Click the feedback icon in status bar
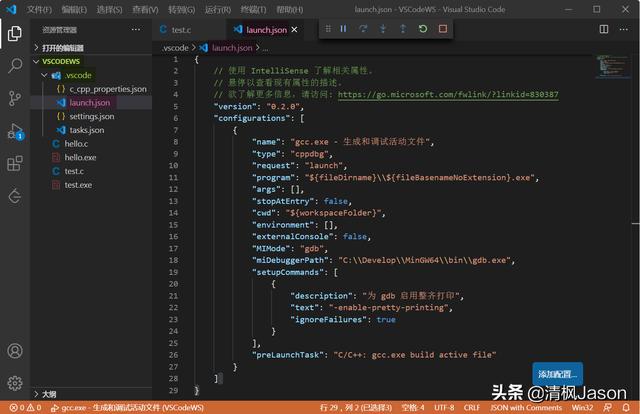 608,407
